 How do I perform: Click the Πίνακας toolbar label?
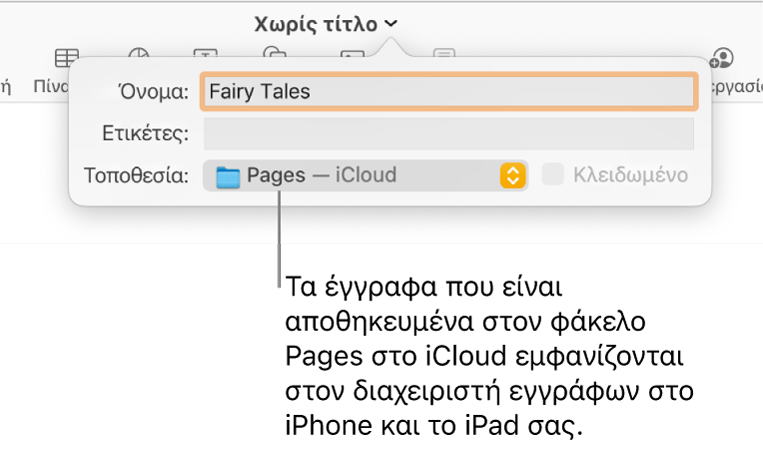(x=50, y=86)
